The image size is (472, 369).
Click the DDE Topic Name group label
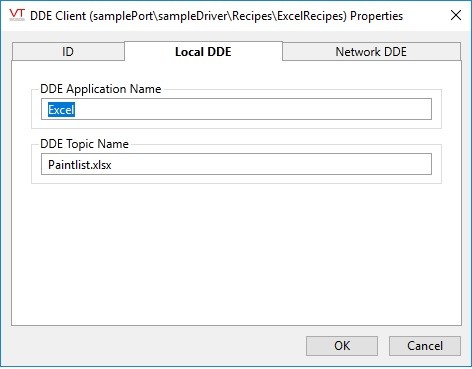pos(84,144)
